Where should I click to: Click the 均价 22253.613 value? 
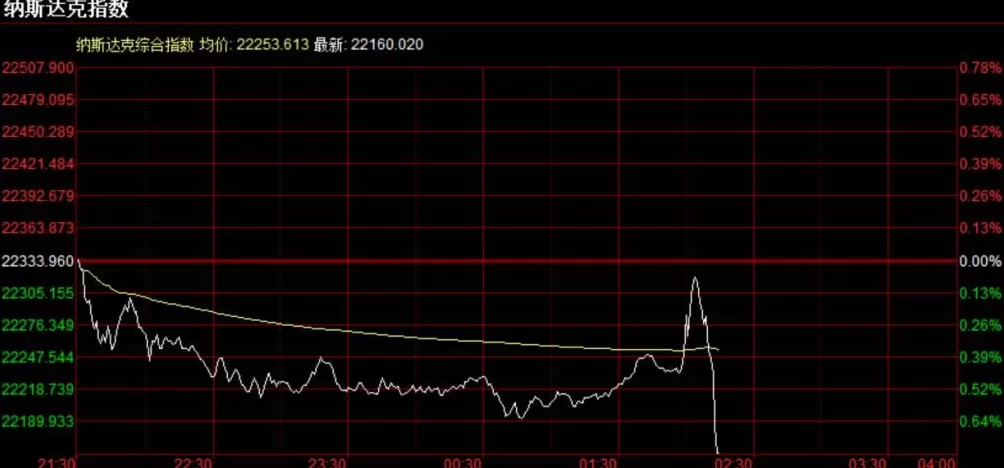pos(254,44)
